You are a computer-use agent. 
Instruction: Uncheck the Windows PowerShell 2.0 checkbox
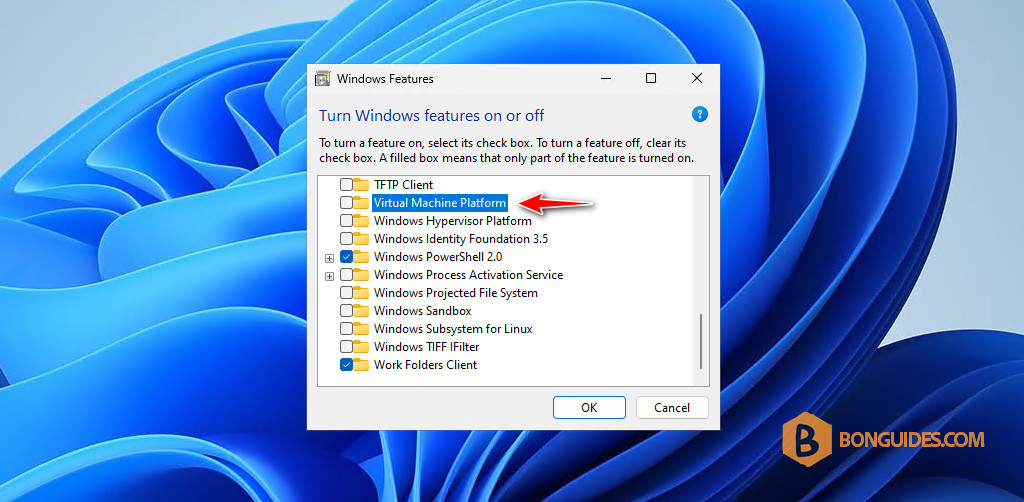click(x=346, y=257)
